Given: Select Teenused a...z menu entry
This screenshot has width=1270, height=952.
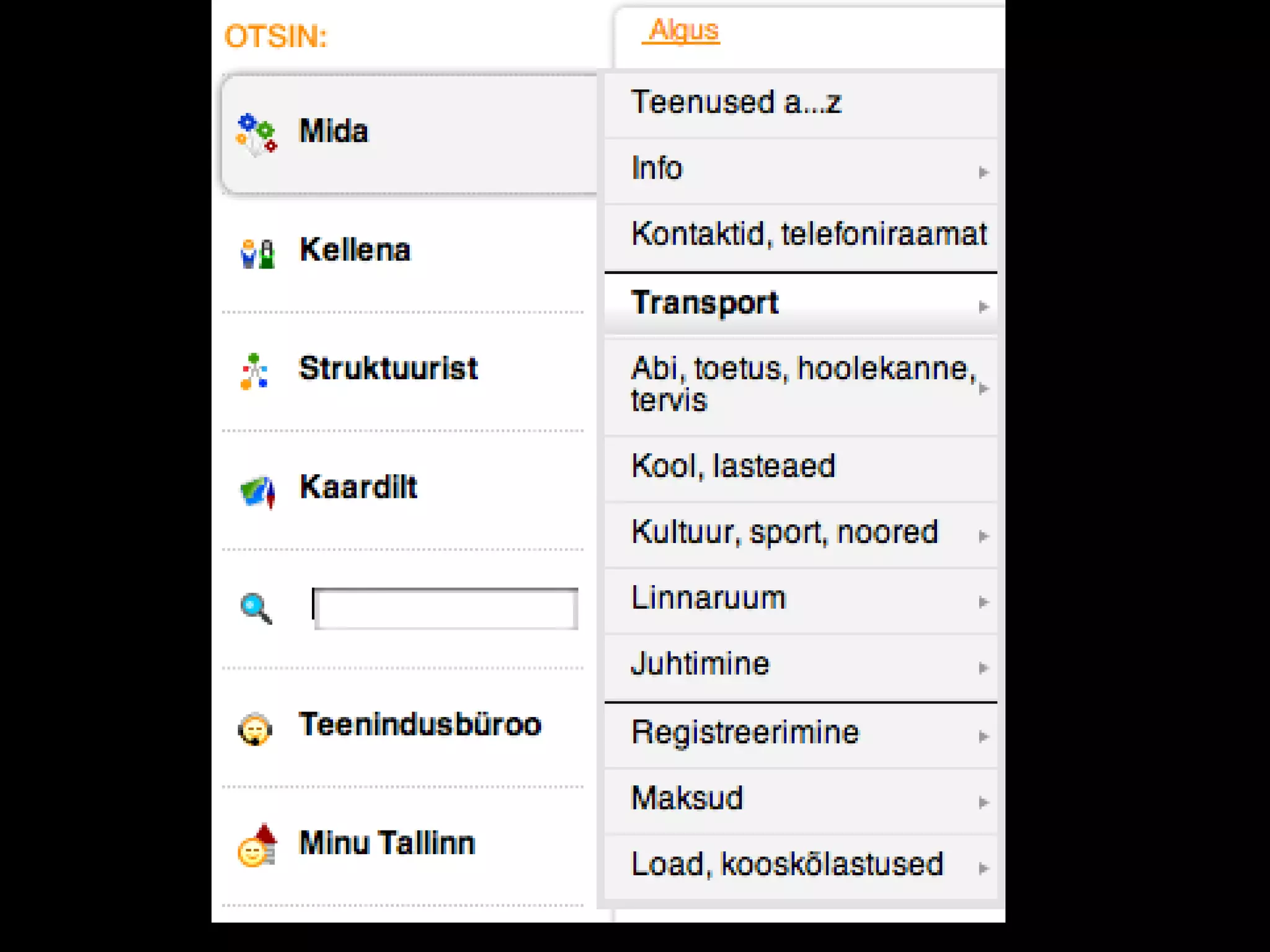Looking at the screenshot, I should point(735,102).
